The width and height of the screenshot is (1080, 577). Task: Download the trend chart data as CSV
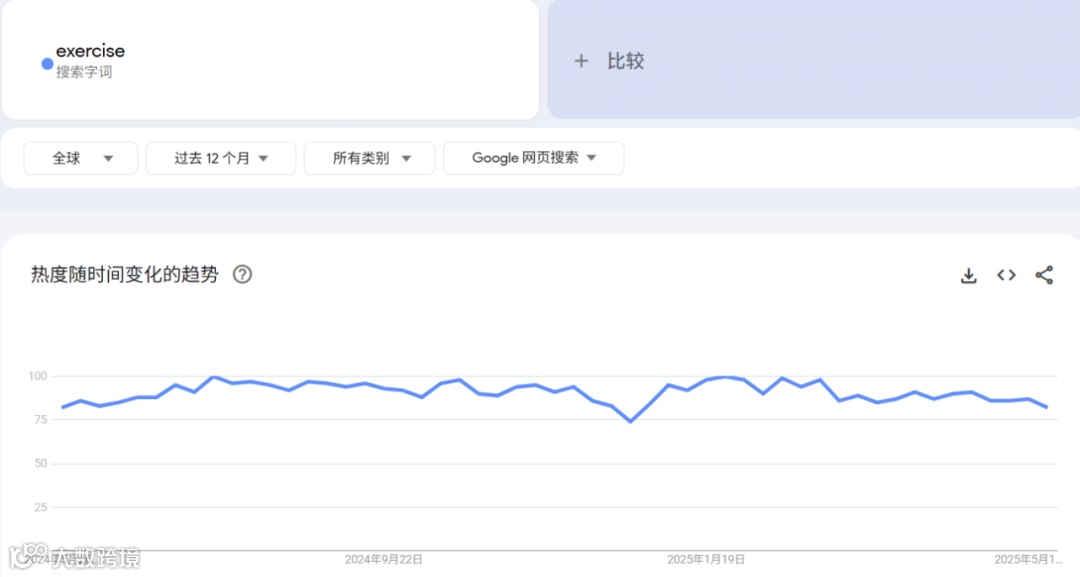(x=968, y=275)
